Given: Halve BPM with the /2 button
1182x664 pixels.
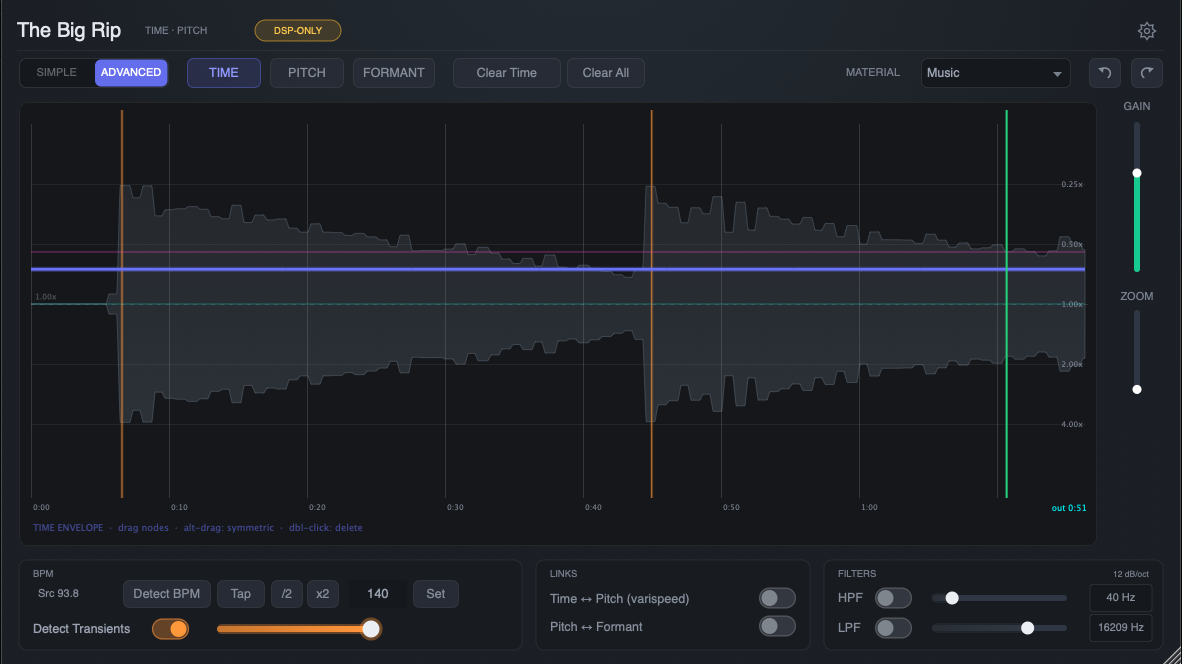Looking at the screenshot, I should click(x=286, y=594).
